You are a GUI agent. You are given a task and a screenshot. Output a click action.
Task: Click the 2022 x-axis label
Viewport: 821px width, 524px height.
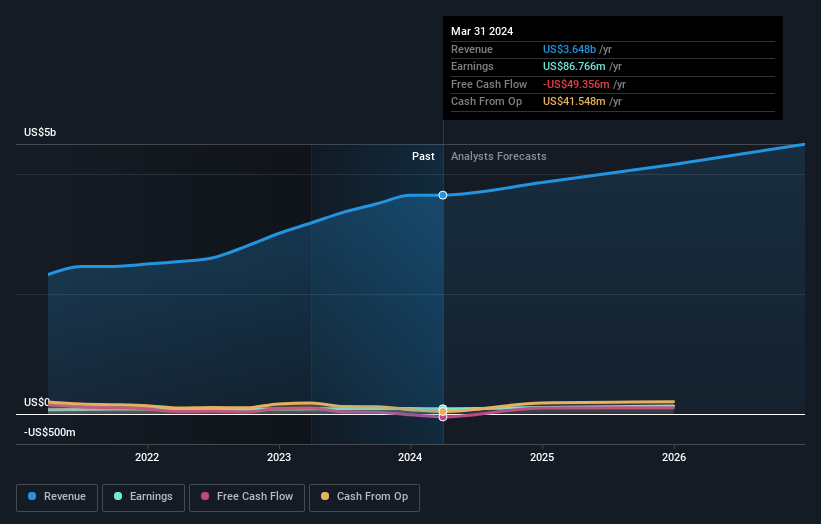147,457
